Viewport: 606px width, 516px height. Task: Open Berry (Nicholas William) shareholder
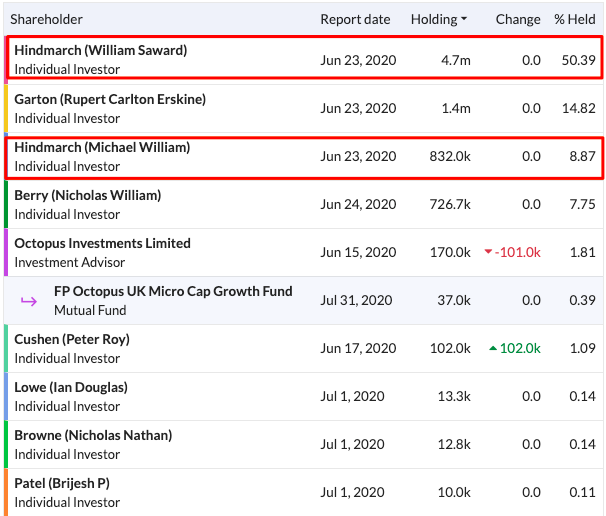click(87, 195)
